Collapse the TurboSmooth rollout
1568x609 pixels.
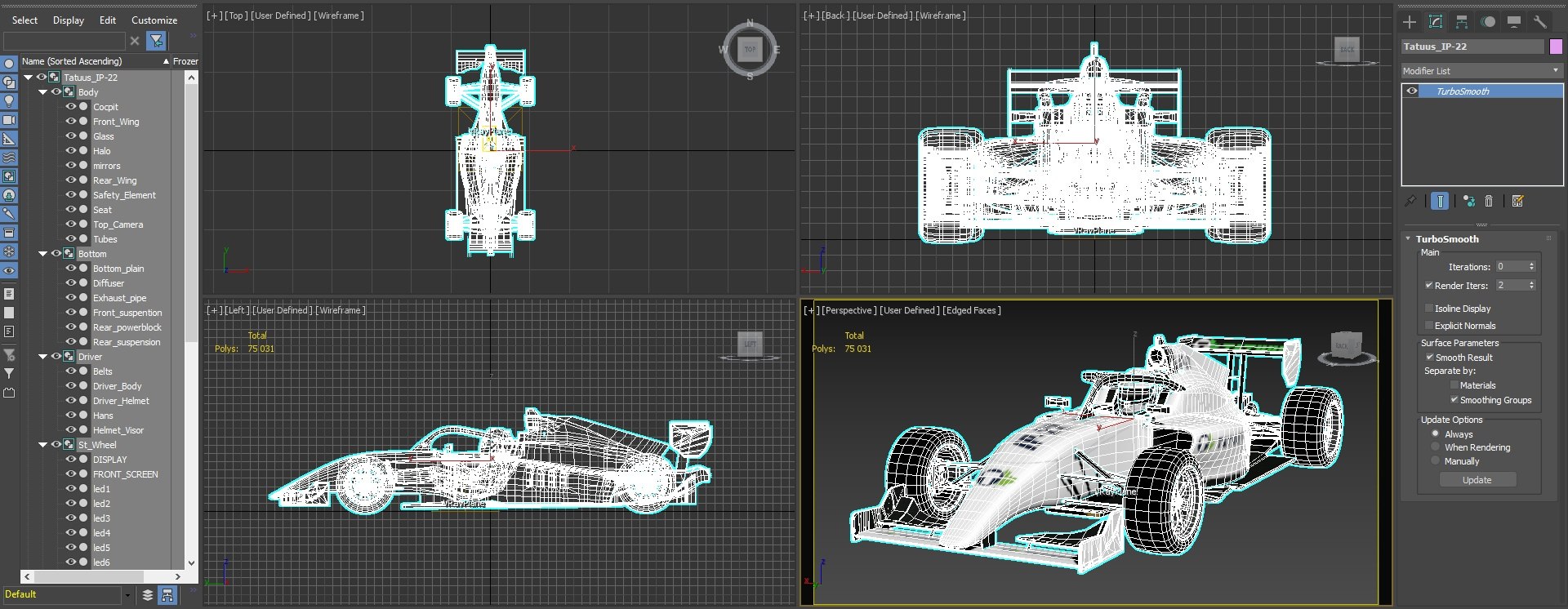click(1408, 239)
